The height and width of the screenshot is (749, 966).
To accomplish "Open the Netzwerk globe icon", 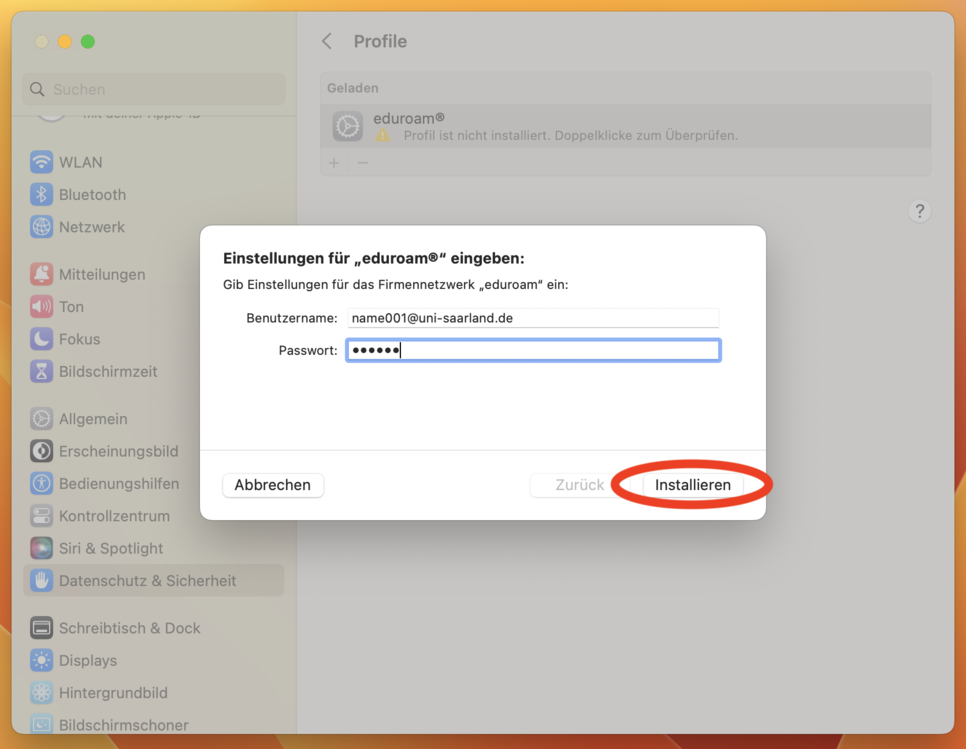I will (x=41, y=227).
